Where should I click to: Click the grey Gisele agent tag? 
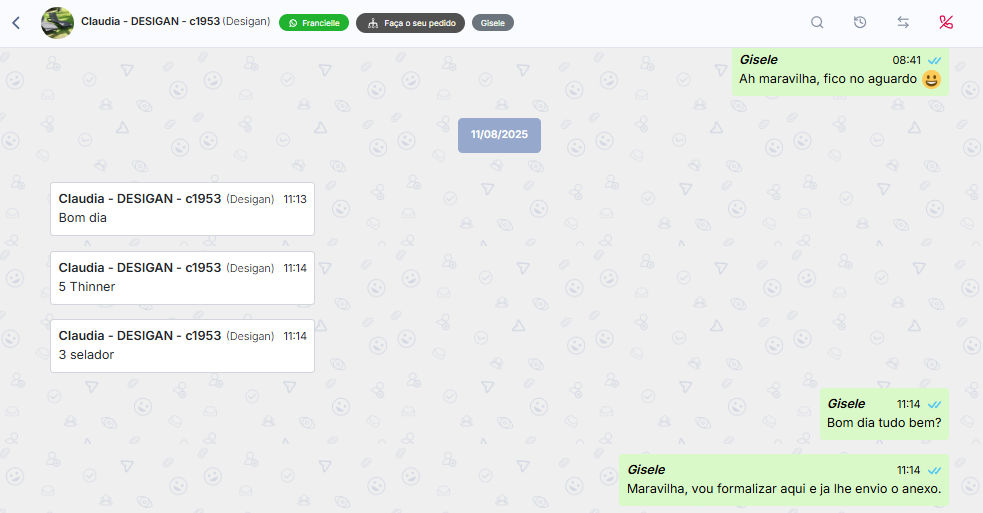493,23
